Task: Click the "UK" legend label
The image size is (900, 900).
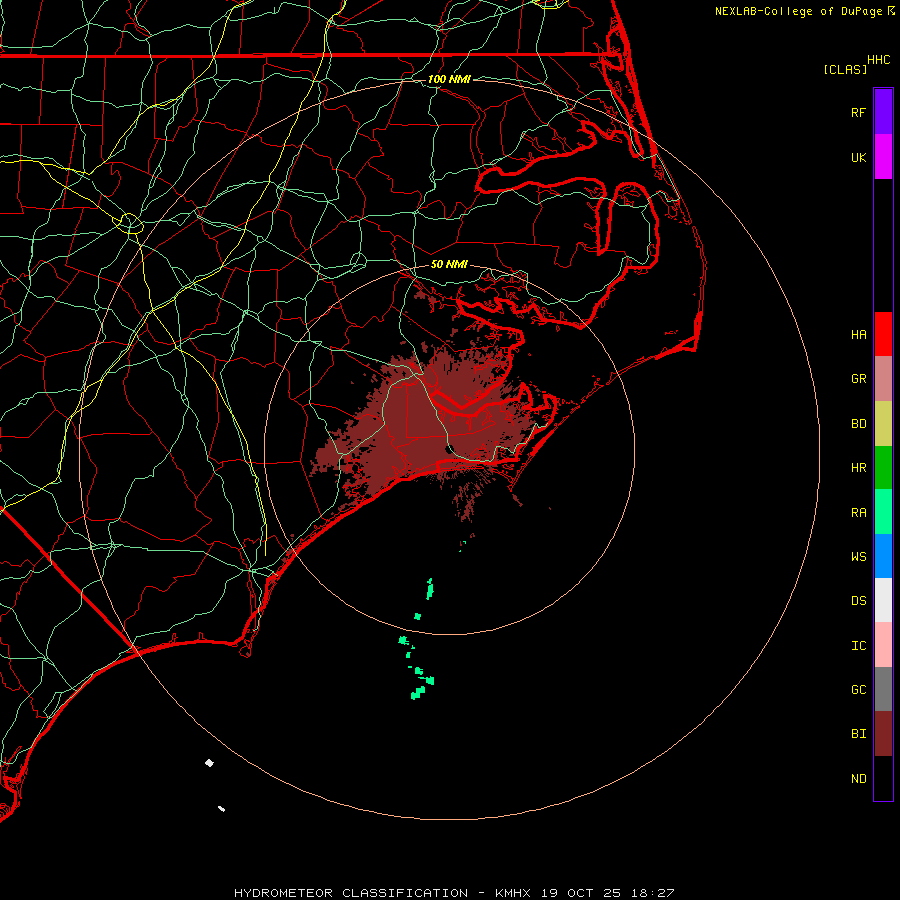Action: point(859,157)
